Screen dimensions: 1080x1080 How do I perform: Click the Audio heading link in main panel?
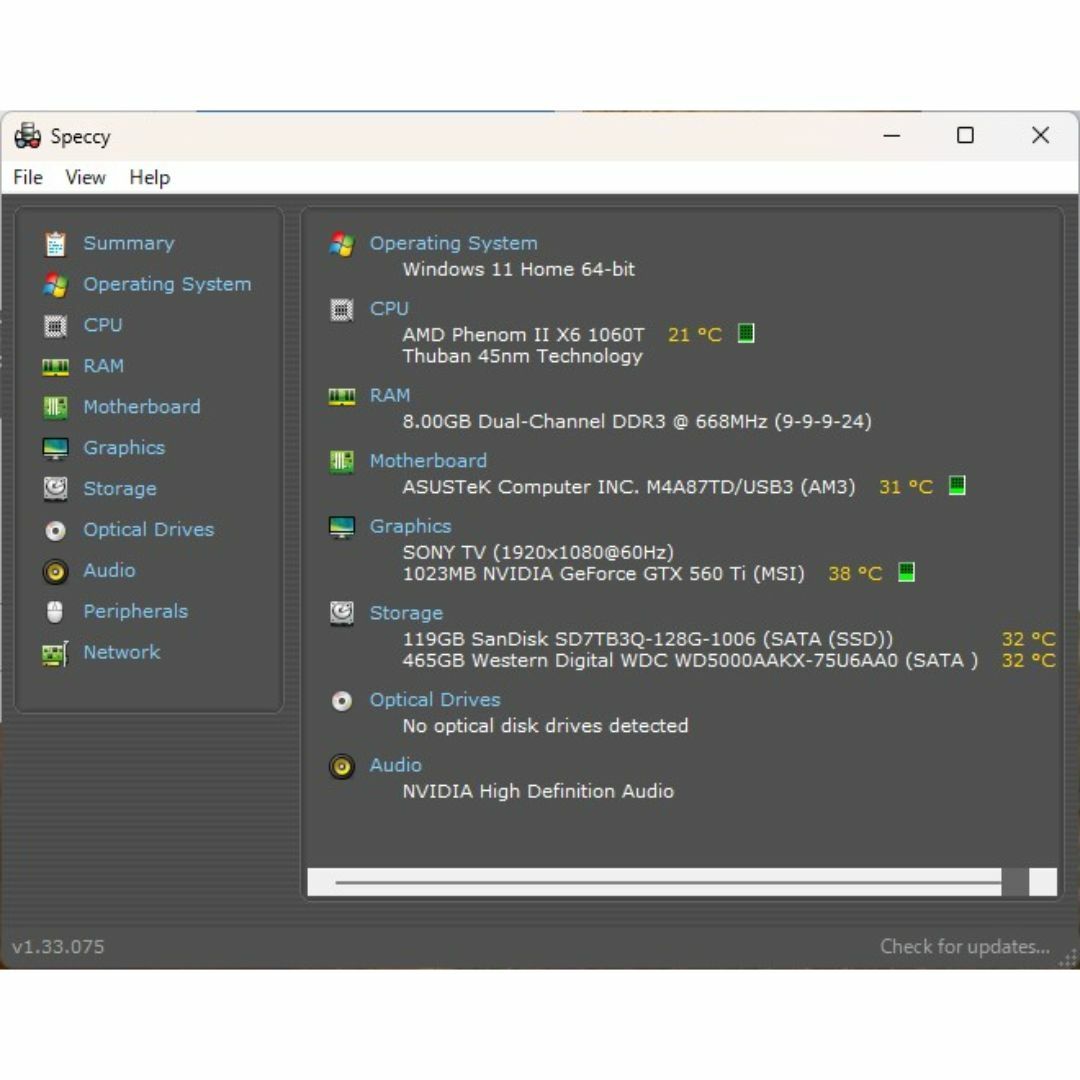(x=395, y=765)
